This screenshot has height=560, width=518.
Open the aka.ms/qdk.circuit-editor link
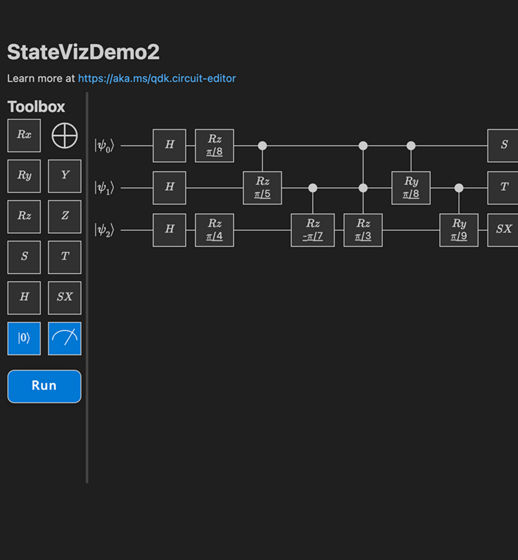tap(157, 78)
